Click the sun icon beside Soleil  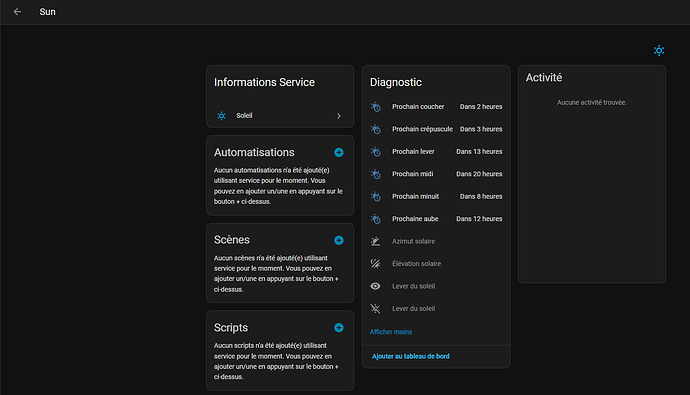click(221, 116)
